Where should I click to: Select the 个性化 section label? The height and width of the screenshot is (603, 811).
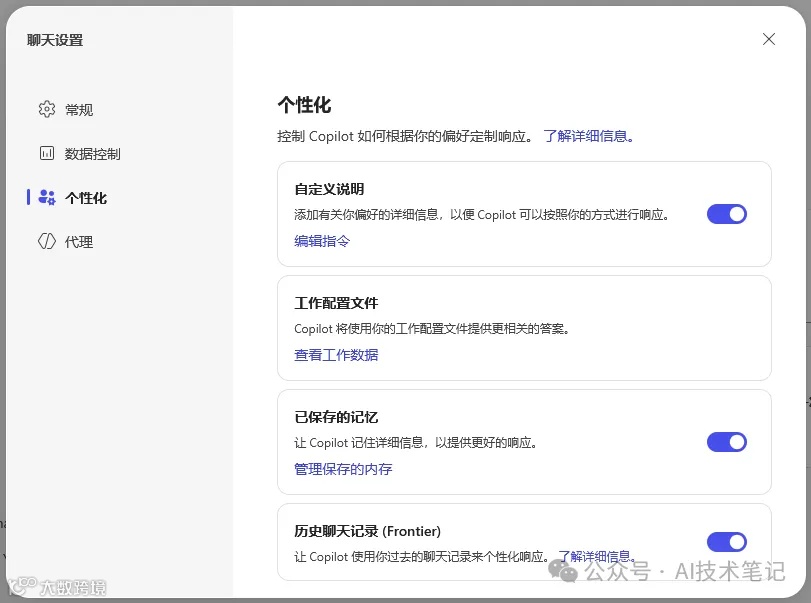86,198
